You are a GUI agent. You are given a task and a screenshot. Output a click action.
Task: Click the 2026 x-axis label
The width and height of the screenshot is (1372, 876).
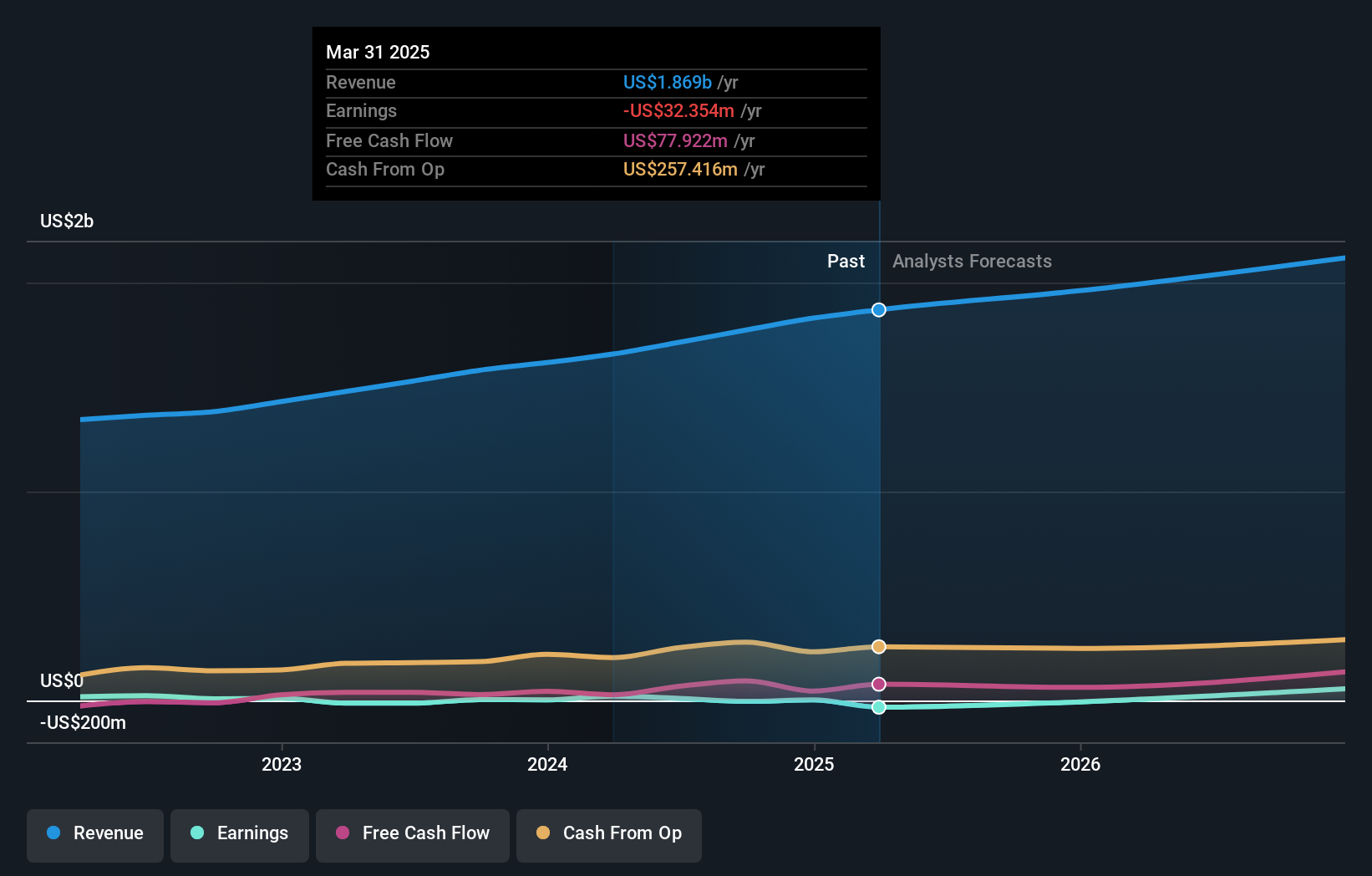click(x=1080, y=764)
